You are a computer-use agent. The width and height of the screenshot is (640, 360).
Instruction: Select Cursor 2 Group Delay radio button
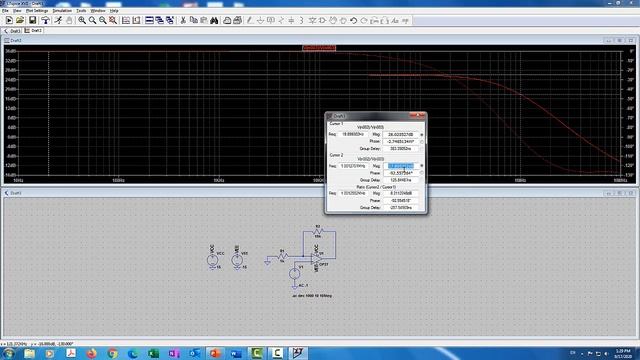pyautogui.click(x=422, y=180)
